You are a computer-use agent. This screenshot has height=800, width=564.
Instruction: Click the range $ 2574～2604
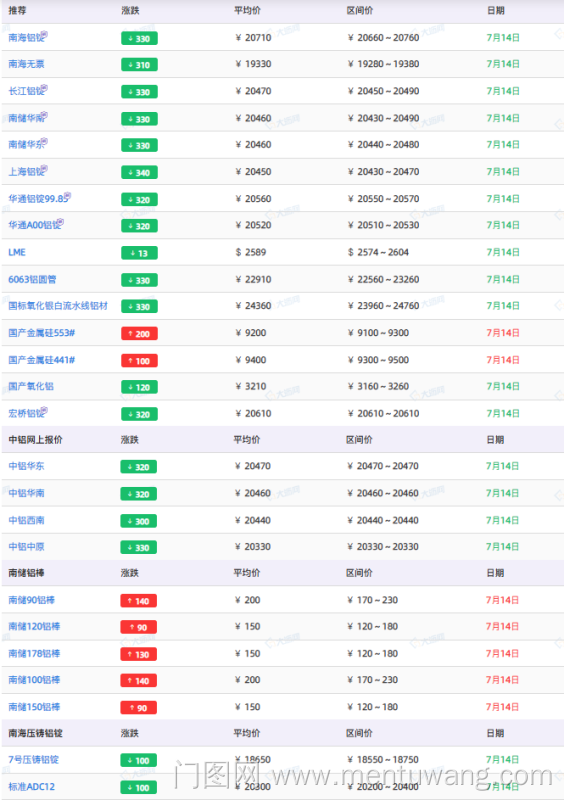pyautogui.click(x=378, y=252)
